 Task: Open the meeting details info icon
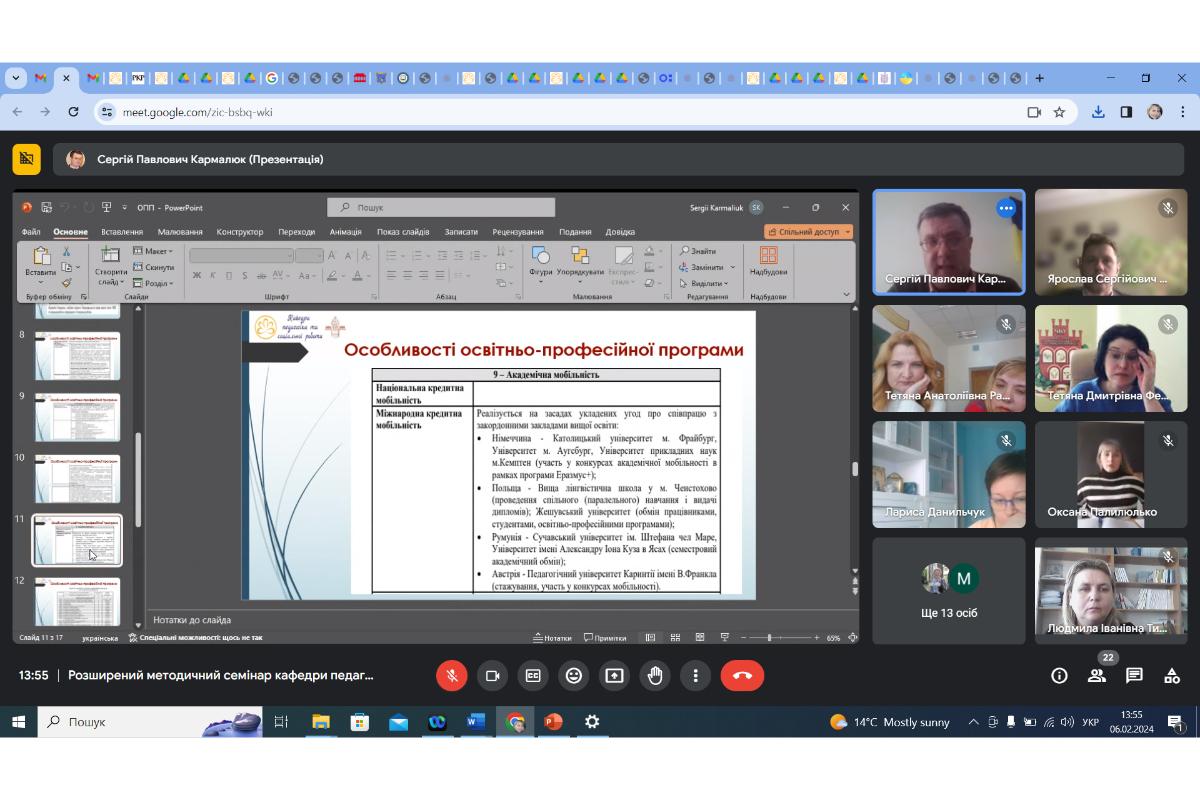(1059, 676)
